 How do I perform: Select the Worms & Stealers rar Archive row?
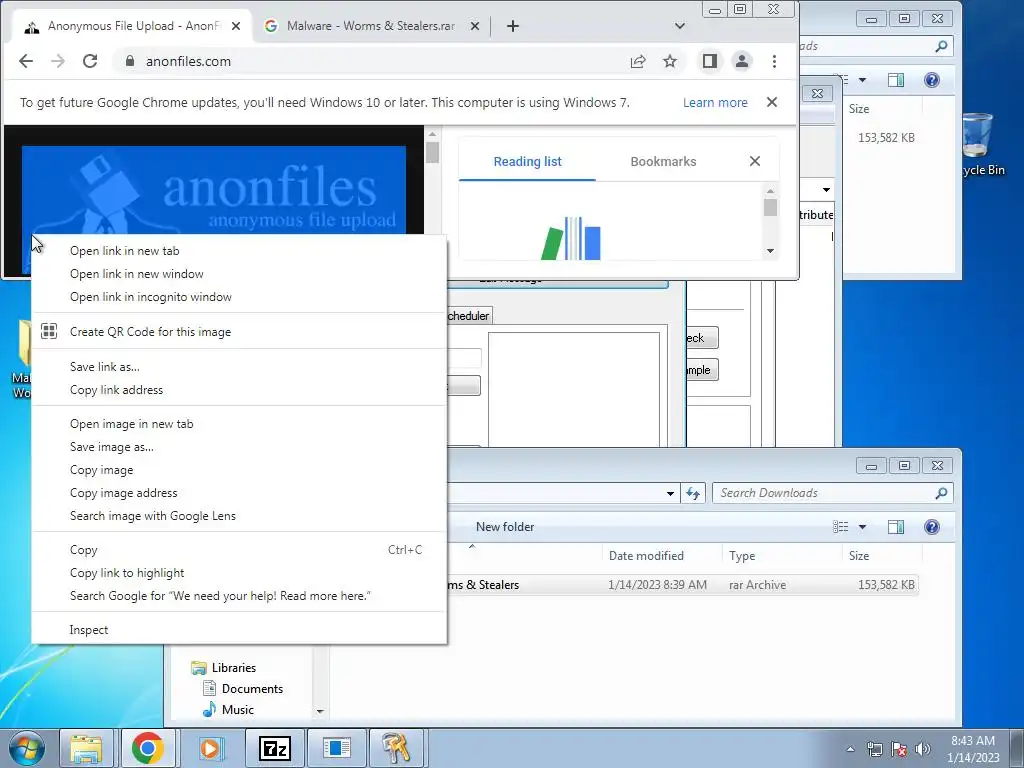682,585
